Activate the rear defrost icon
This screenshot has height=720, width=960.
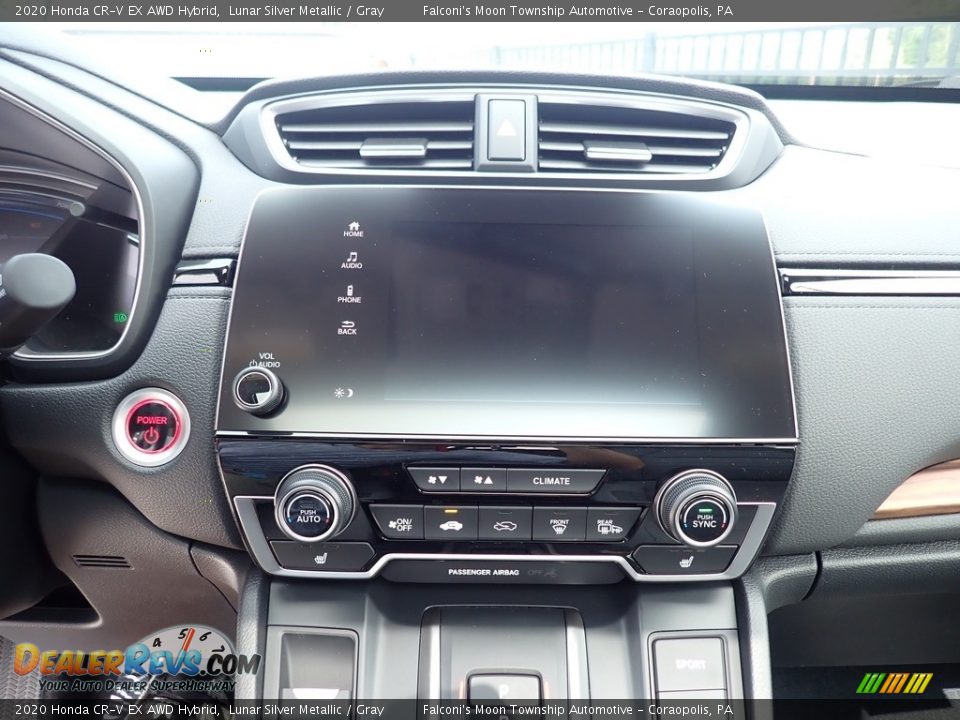click(607, 525)
